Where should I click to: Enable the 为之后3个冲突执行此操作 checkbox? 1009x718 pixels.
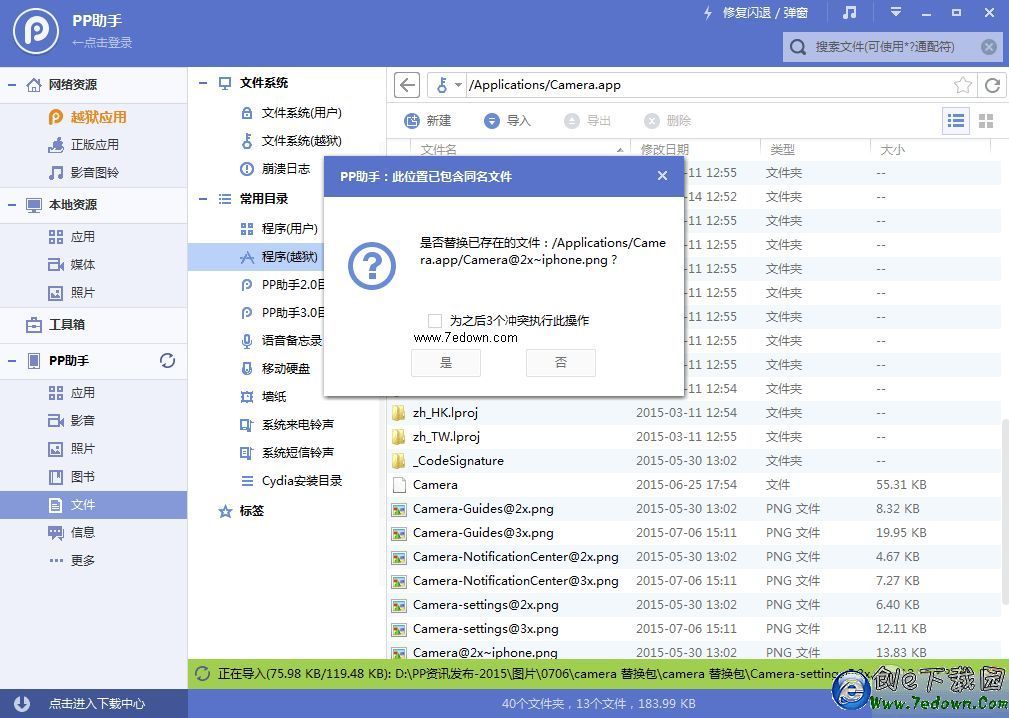(x=434, y=321)
